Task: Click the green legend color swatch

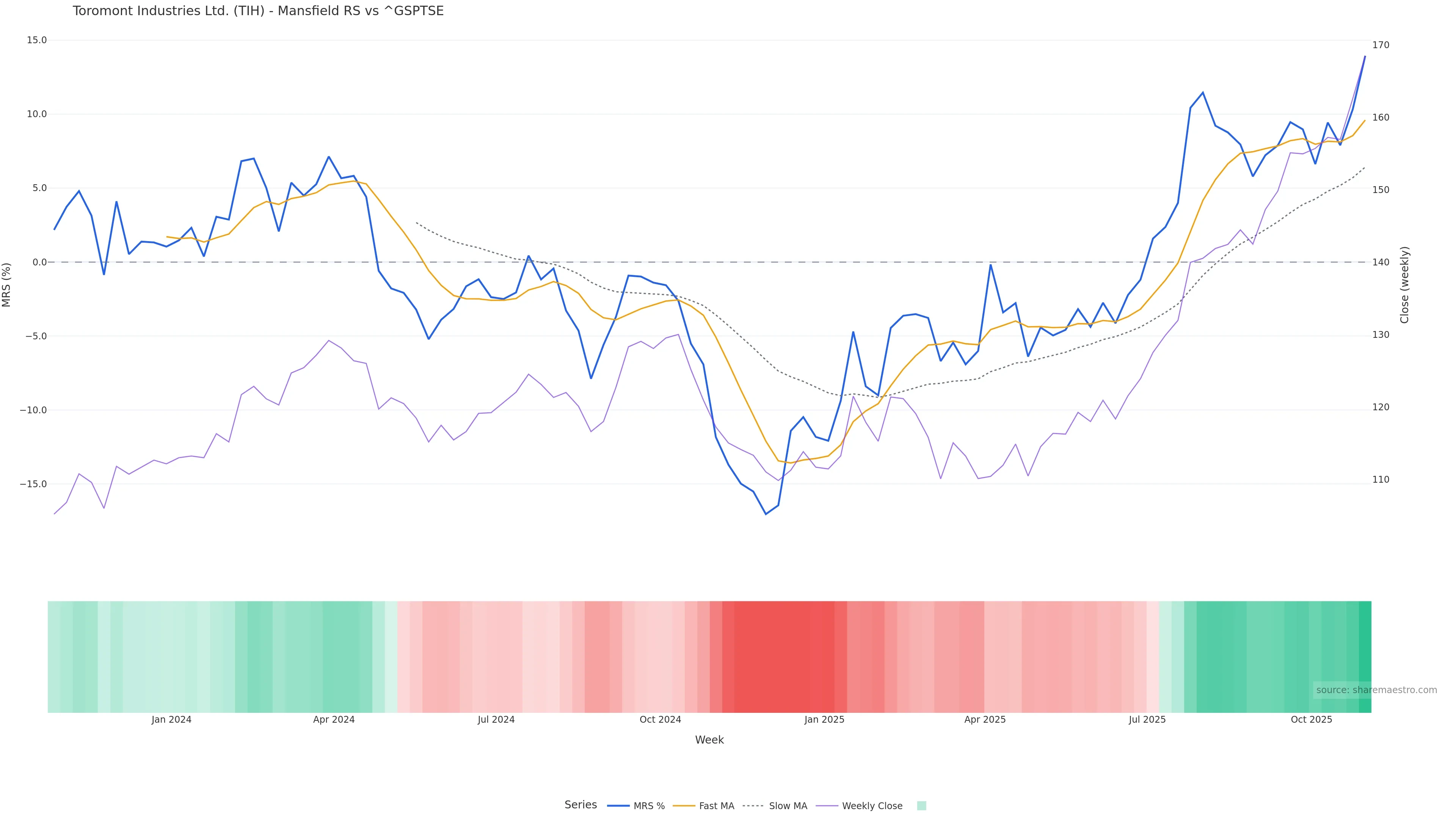Action: click(x=921, y=806)
